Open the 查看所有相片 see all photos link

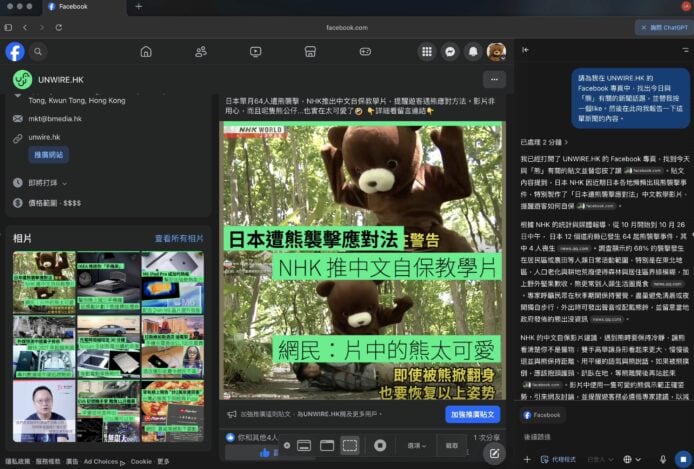(179, 239)
